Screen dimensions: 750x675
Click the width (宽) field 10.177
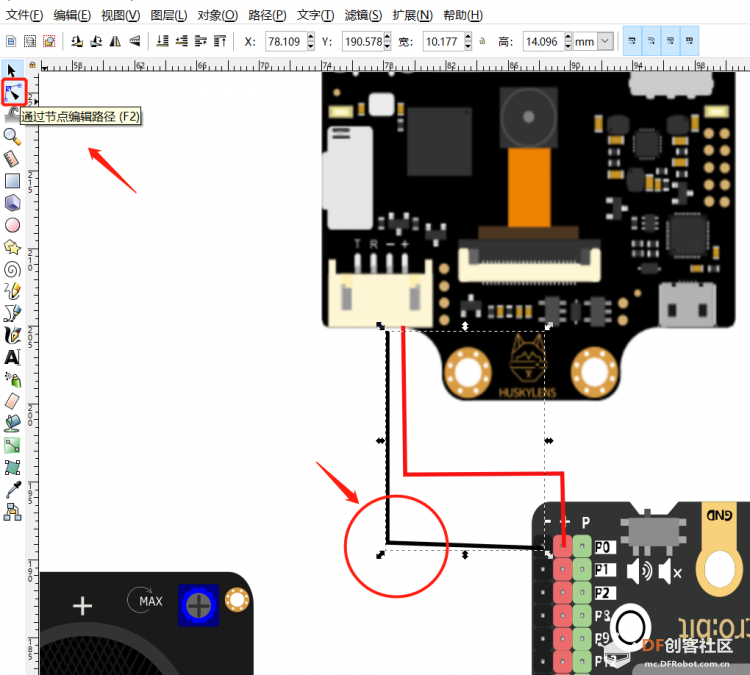tap(444, 42)
